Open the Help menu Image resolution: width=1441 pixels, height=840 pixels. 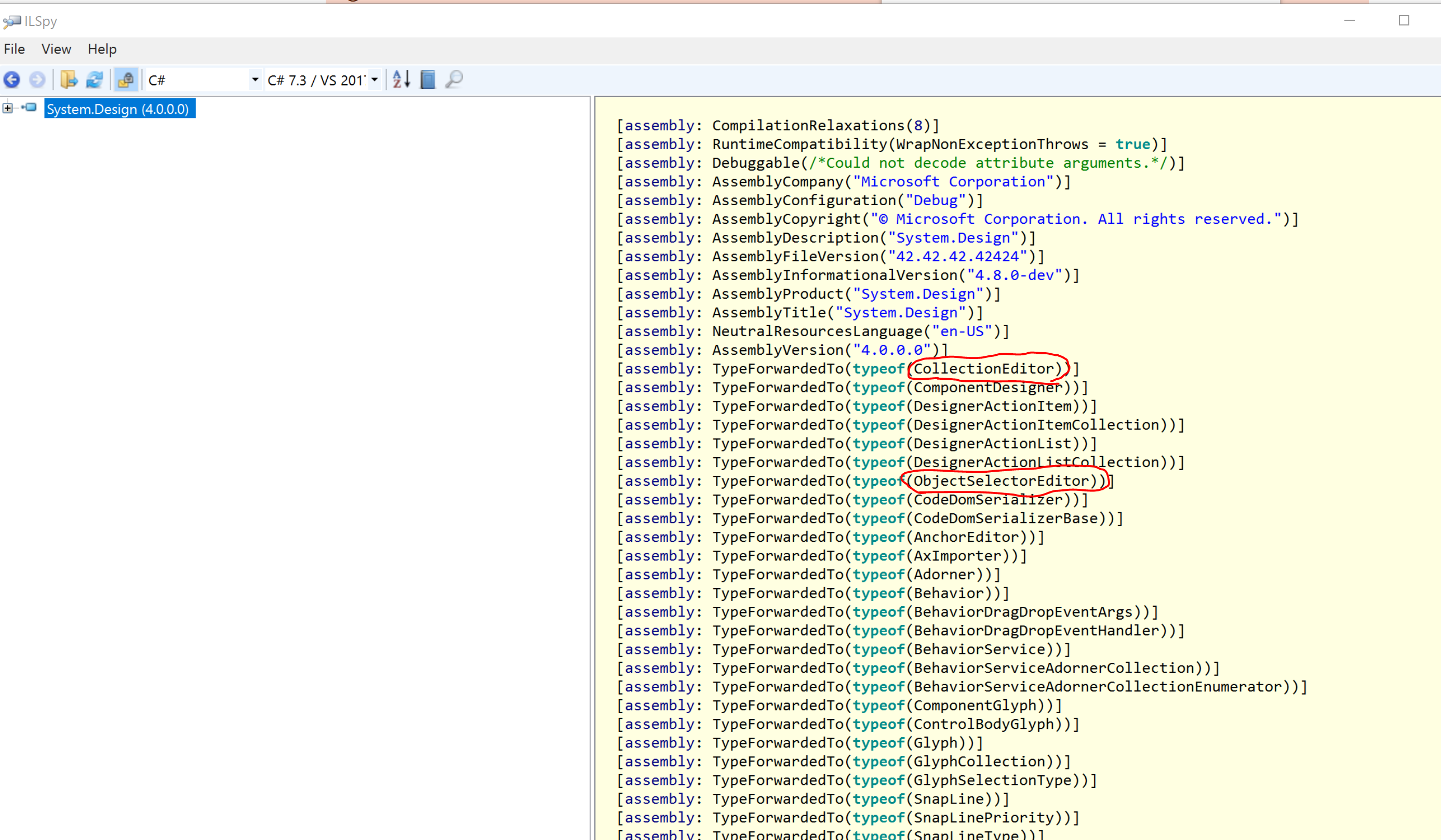click(x=102, y=49)
